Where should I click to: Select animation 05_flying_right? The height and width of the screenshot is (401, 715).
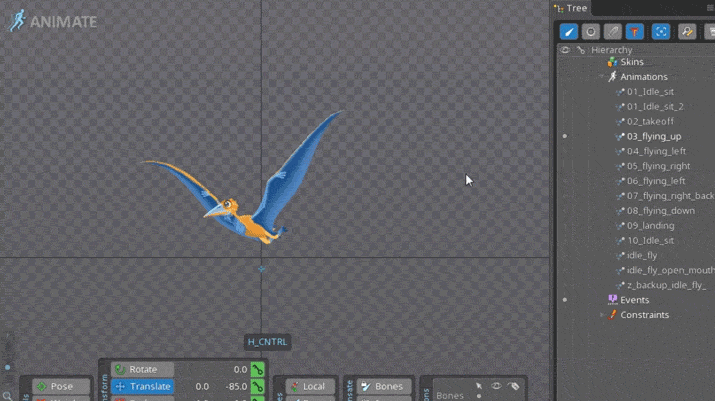(x=658, y=166)
